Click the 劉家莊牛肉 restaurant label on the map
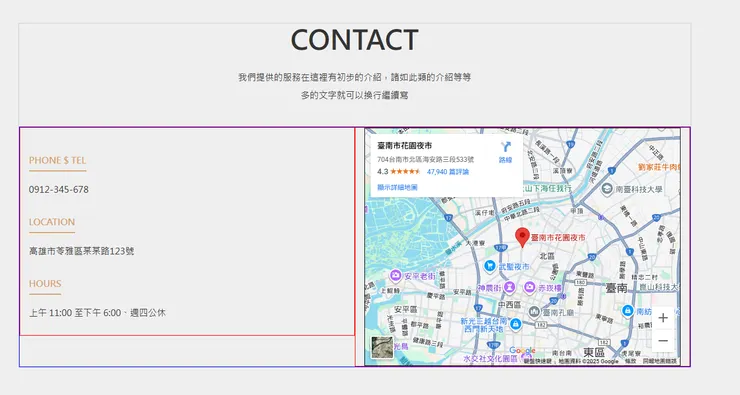The image size is (740, 395). click(x=659, y=167)
